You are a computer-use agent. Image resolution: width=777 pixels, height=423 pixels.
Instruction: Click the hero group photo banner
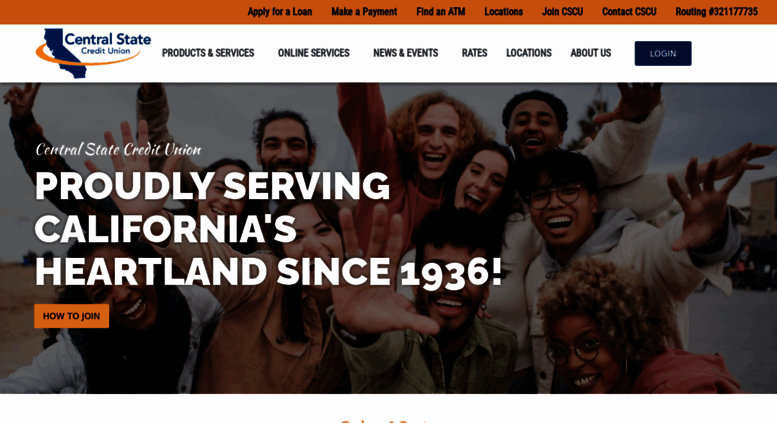point(388,238)
